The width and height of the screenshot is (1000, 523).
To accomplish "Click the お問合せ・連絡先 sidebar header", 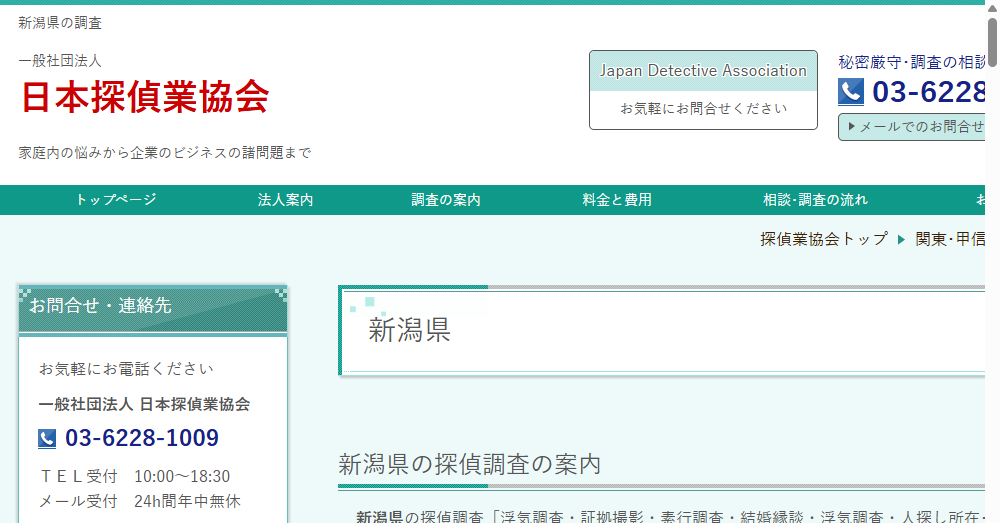I will click(152, 306).
